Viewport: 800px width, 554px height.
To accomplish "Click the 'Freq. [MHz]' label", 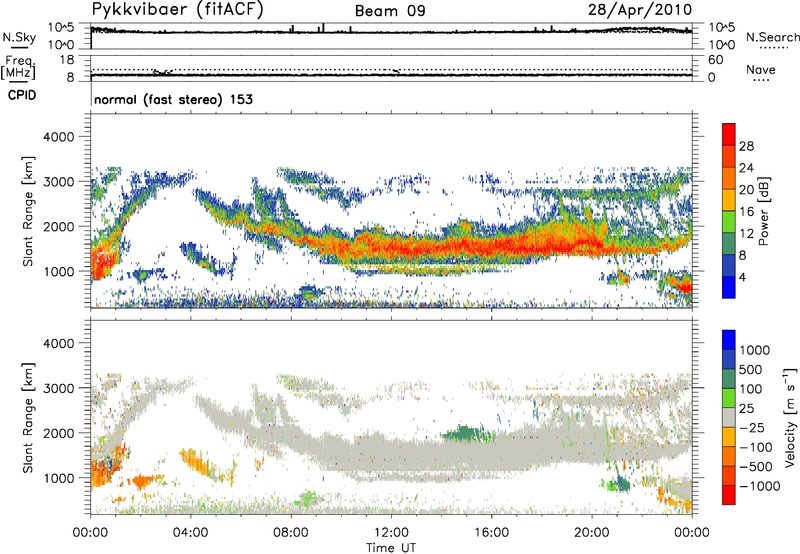I will pyautogui.click(x=19, y=67).
